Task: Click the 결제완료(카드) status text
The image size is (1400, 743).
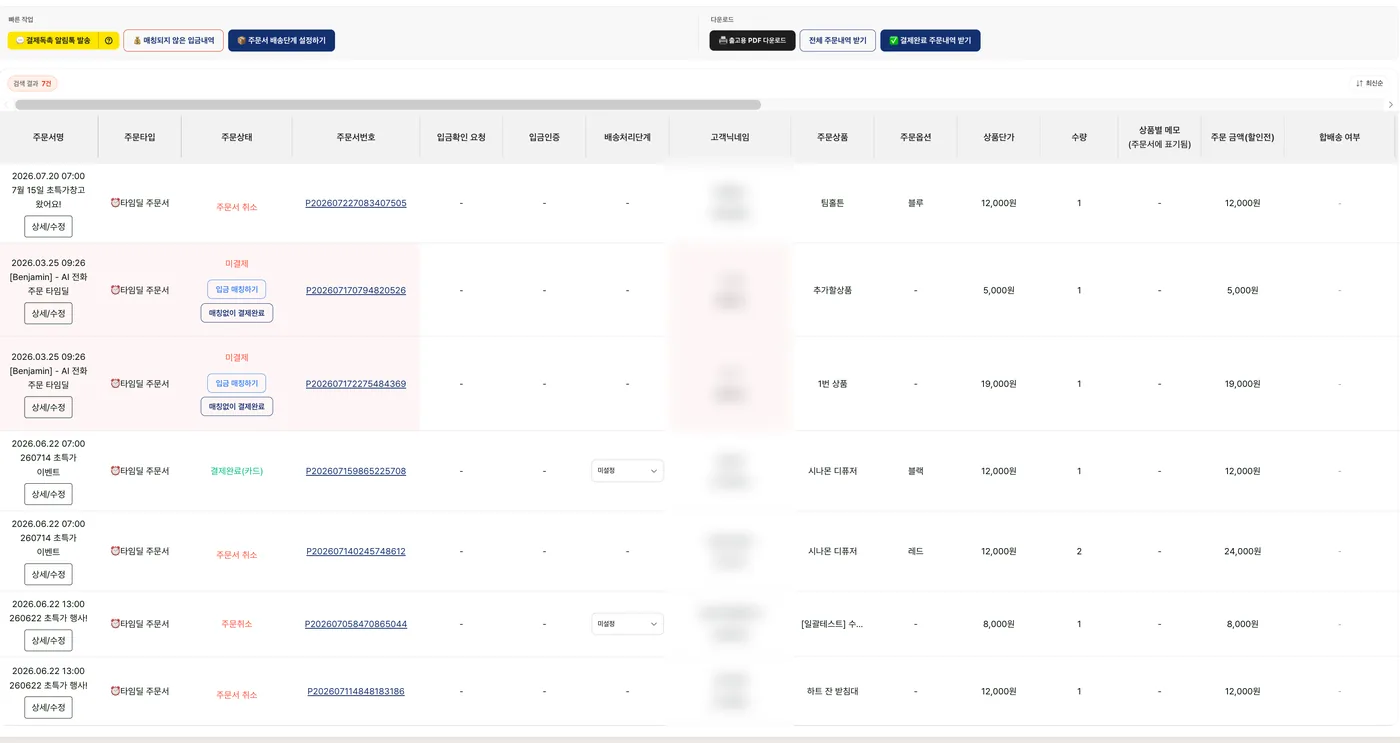Action: [237, 471]
